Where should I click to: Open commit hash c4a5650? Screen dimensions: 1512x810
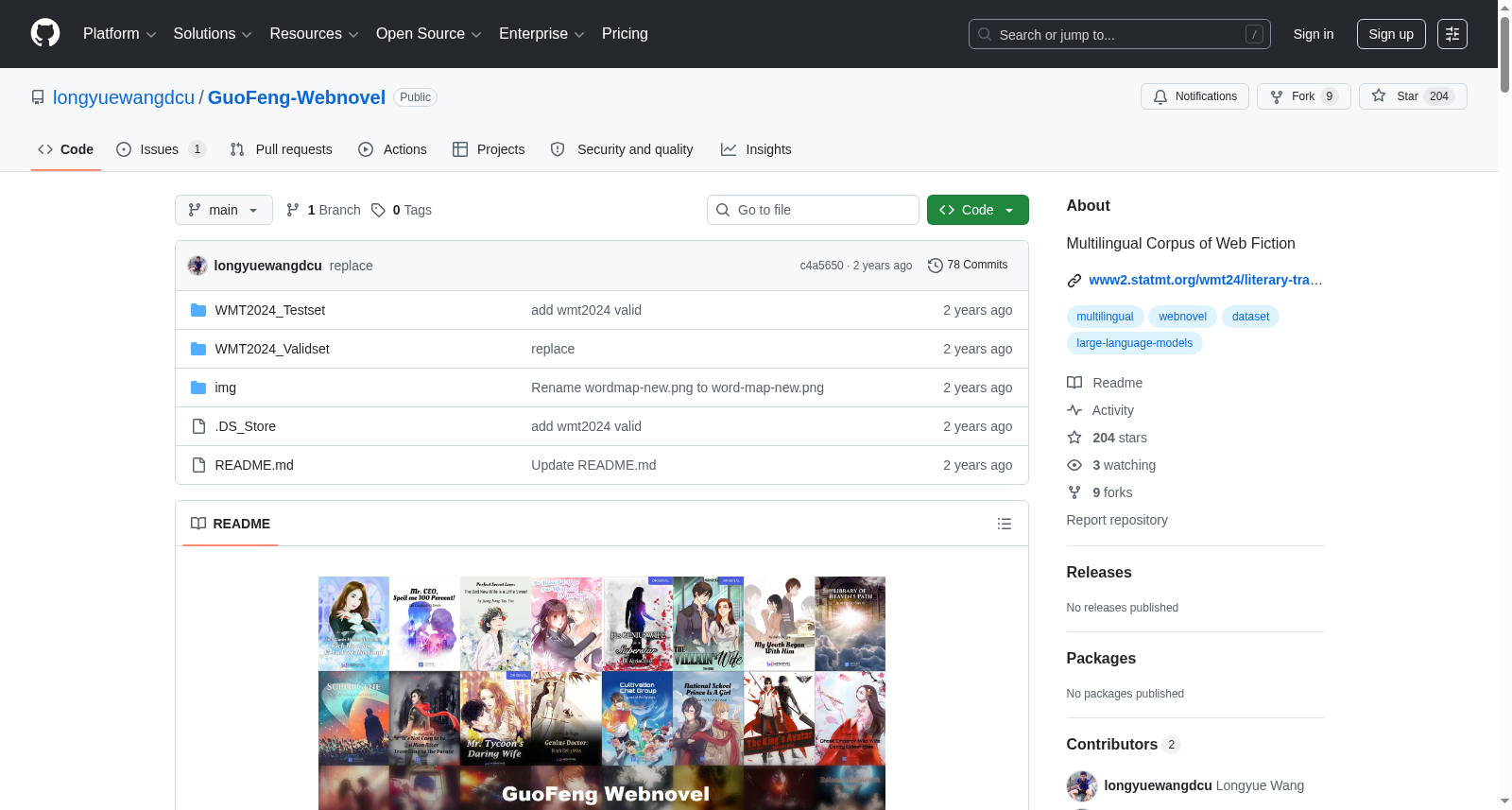coord(821,266)
